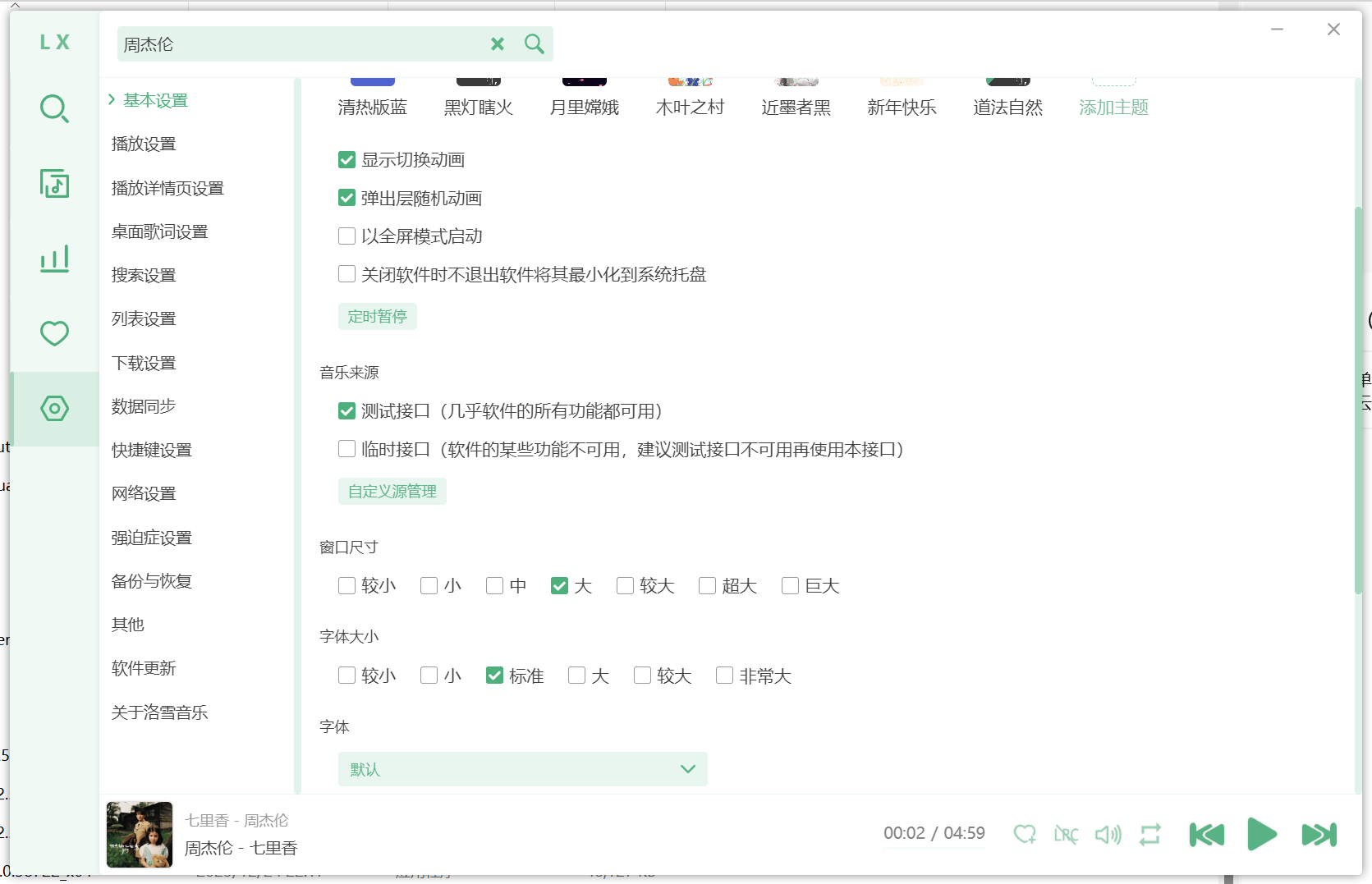Select the 超大 window size option
1372x884 pixels.
[707, 586]
